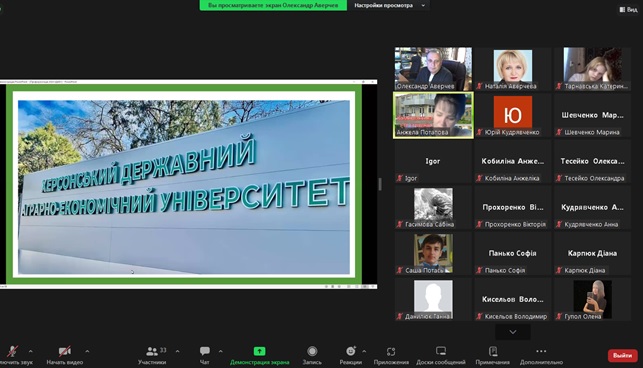Select Гупол Олена video tile
Image resolution: width=643 pixels, height=368 pixels.
point(592,299)
